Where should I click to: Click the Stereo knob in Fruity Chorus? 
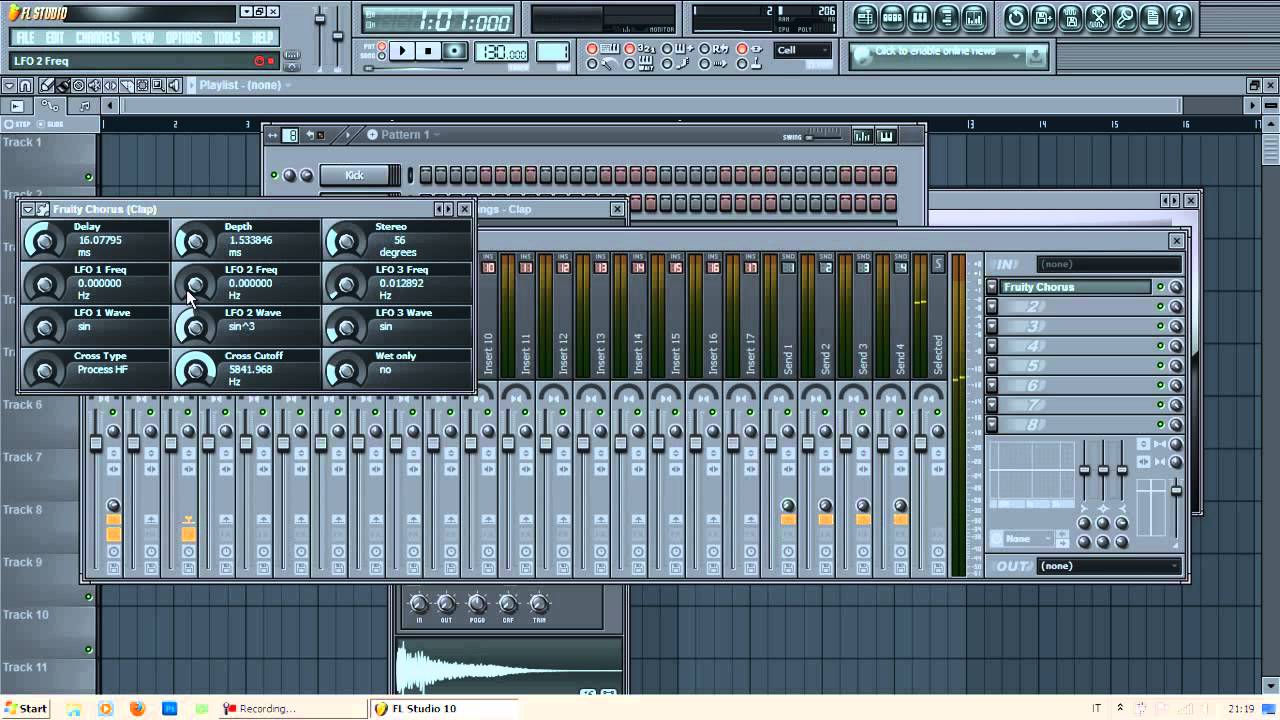346,240
